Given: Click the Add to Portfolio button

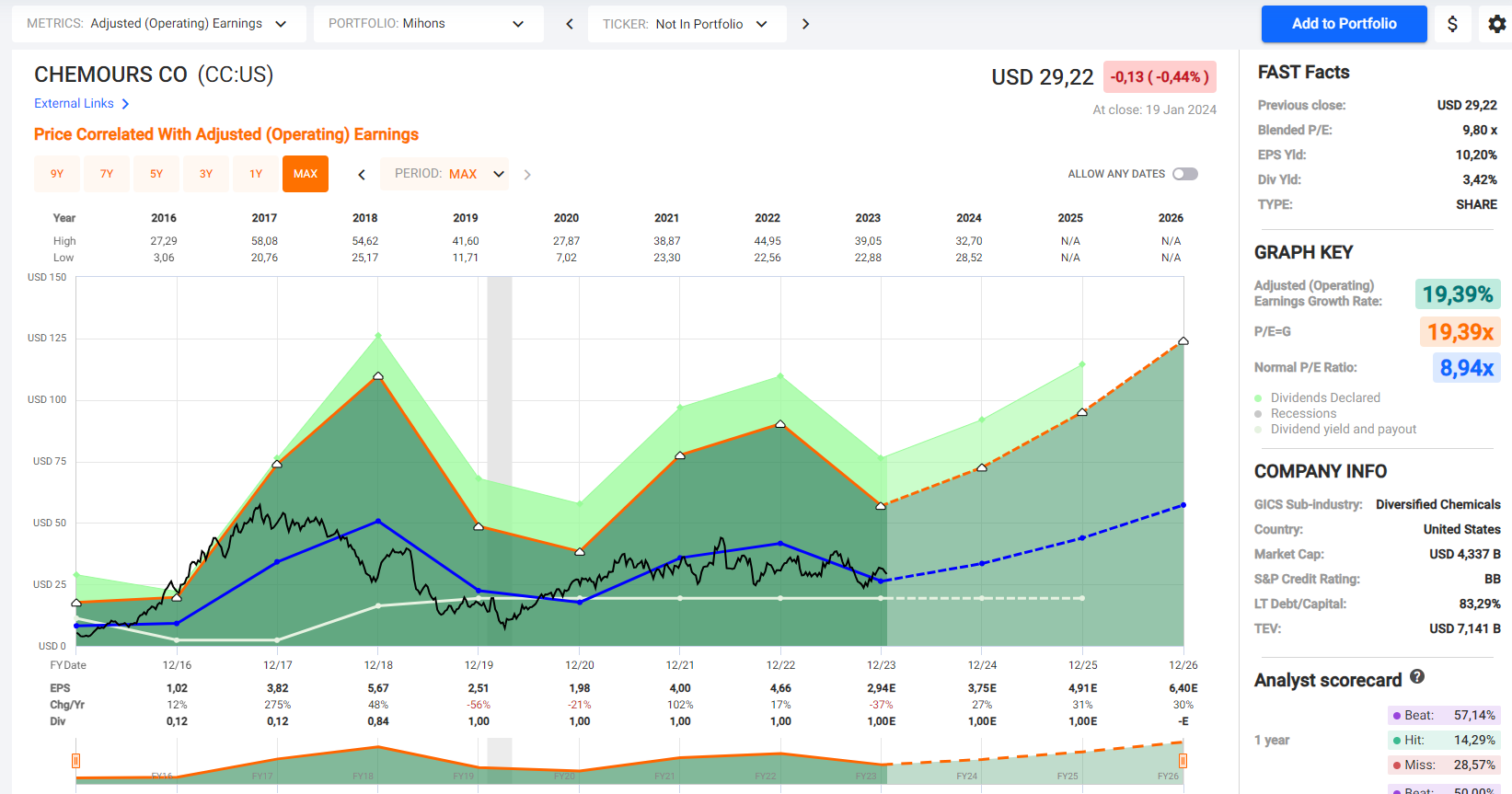Looking at the screenshot, I should (1344, 24).
